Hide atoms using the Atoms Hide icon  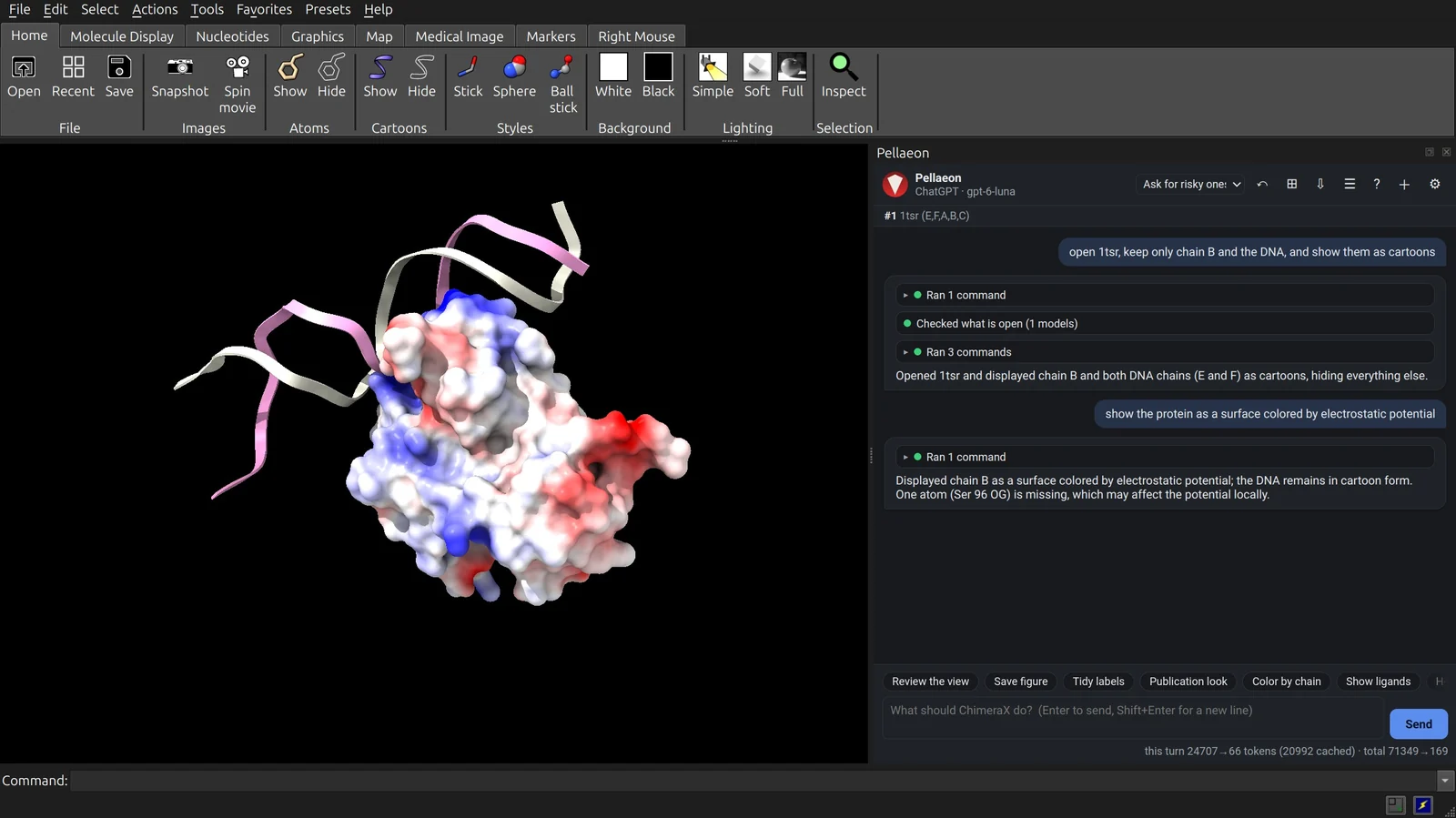click(331, 76)
